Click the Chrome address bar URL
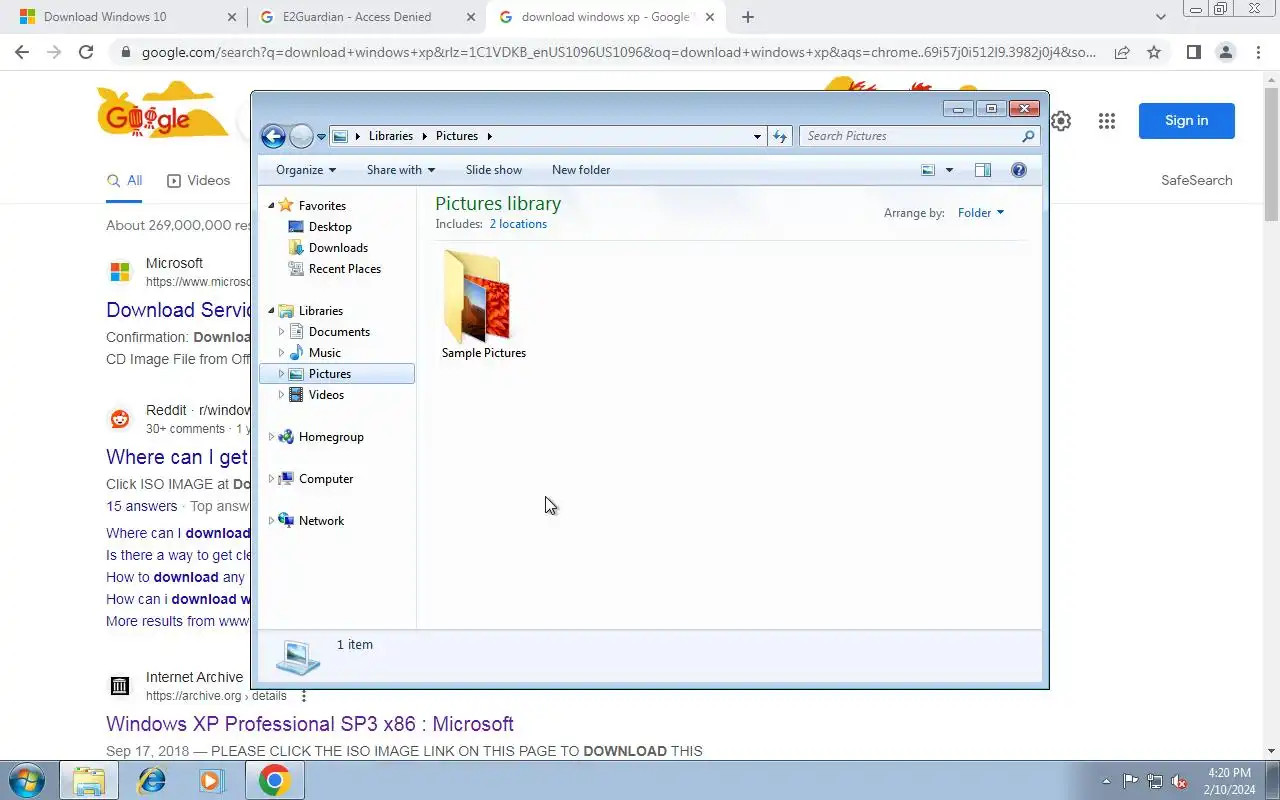Screen dimensions: 1280x800 click(619, 52)
